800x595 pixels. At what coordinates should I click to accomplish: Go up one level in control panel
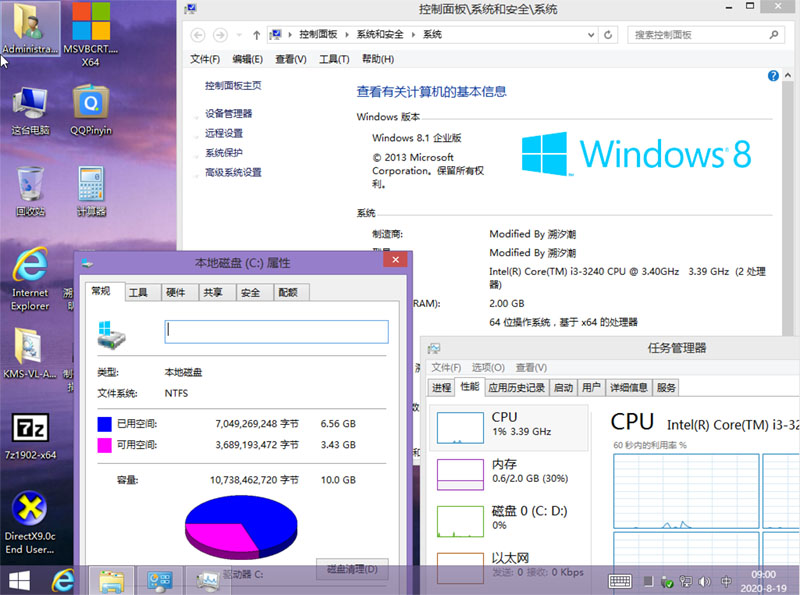point(257,35)
